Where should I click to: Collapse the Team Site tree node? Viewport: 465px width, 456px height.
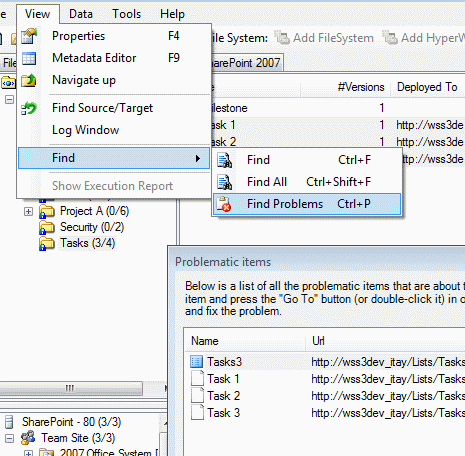coord(9,438)
